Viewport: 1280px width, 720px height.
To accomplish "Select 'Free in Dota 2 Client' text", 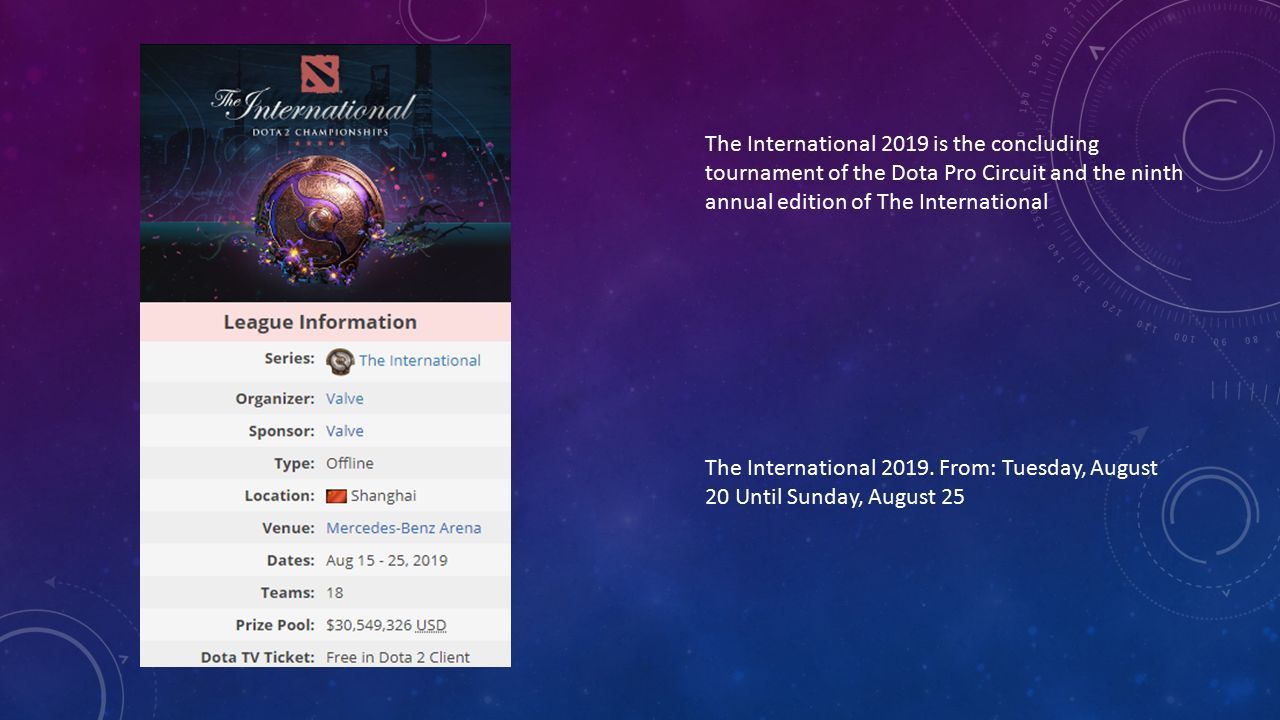I will (398, 657).
